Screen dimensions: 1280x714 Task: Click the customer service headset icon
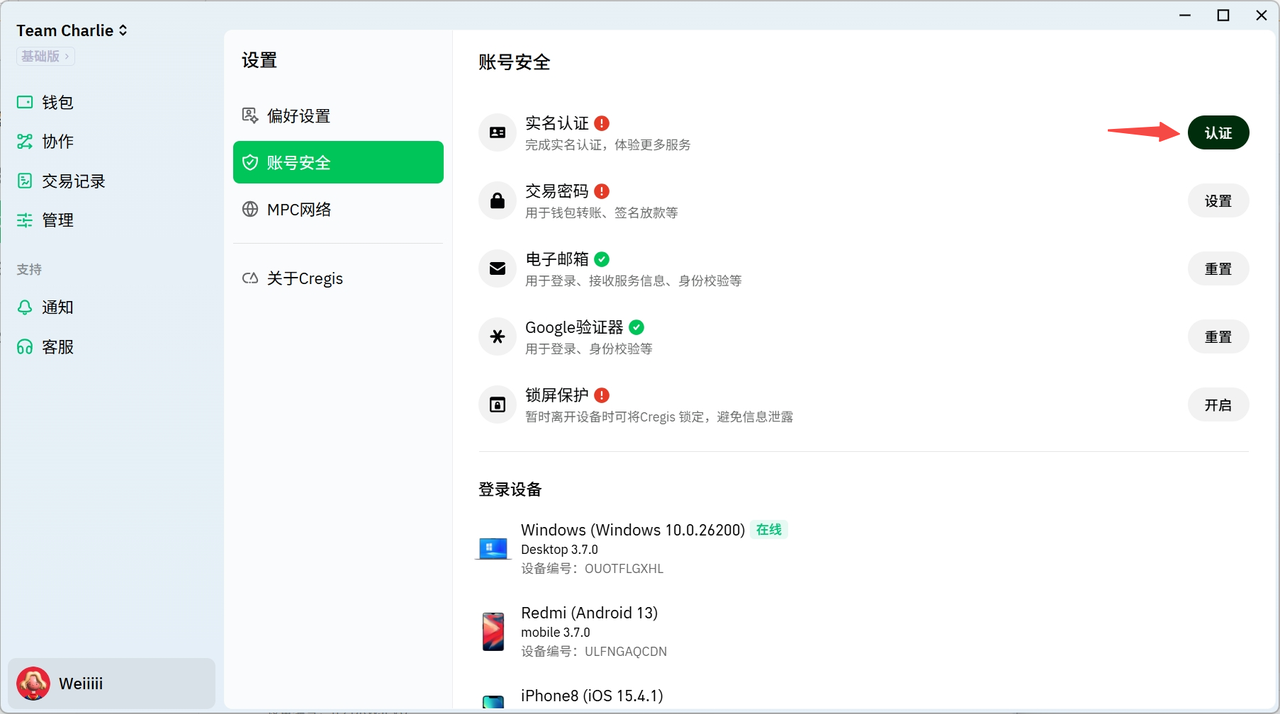click(x=25, y=347)
